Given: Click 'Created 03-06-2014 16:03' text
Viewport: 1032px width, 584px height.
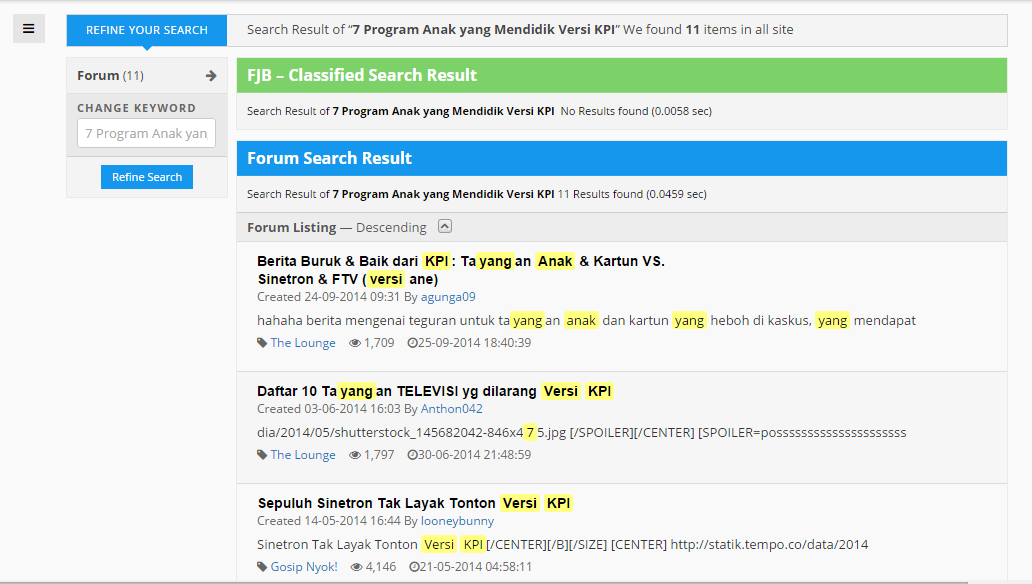Looking at the screenshot, I should click(x=328, y=409).
